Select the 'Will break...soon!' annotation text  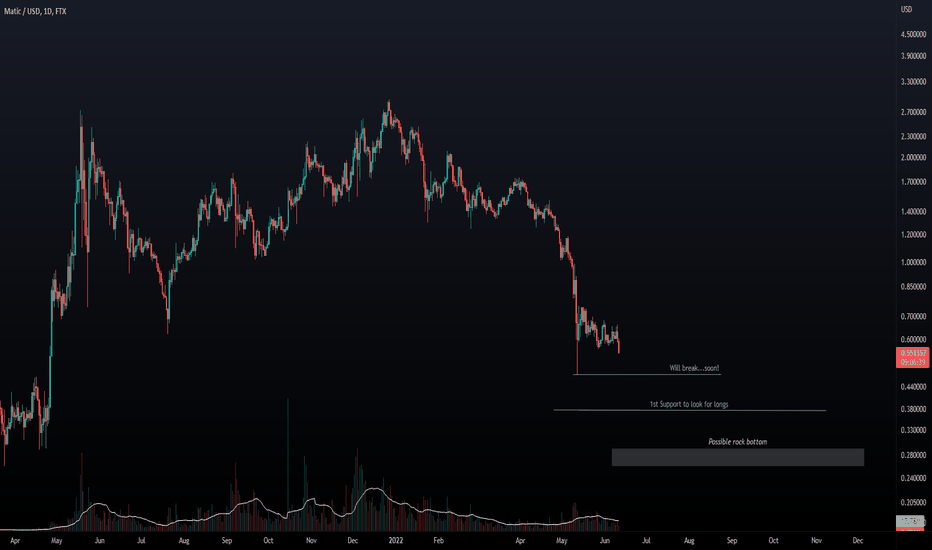point(694,368)
